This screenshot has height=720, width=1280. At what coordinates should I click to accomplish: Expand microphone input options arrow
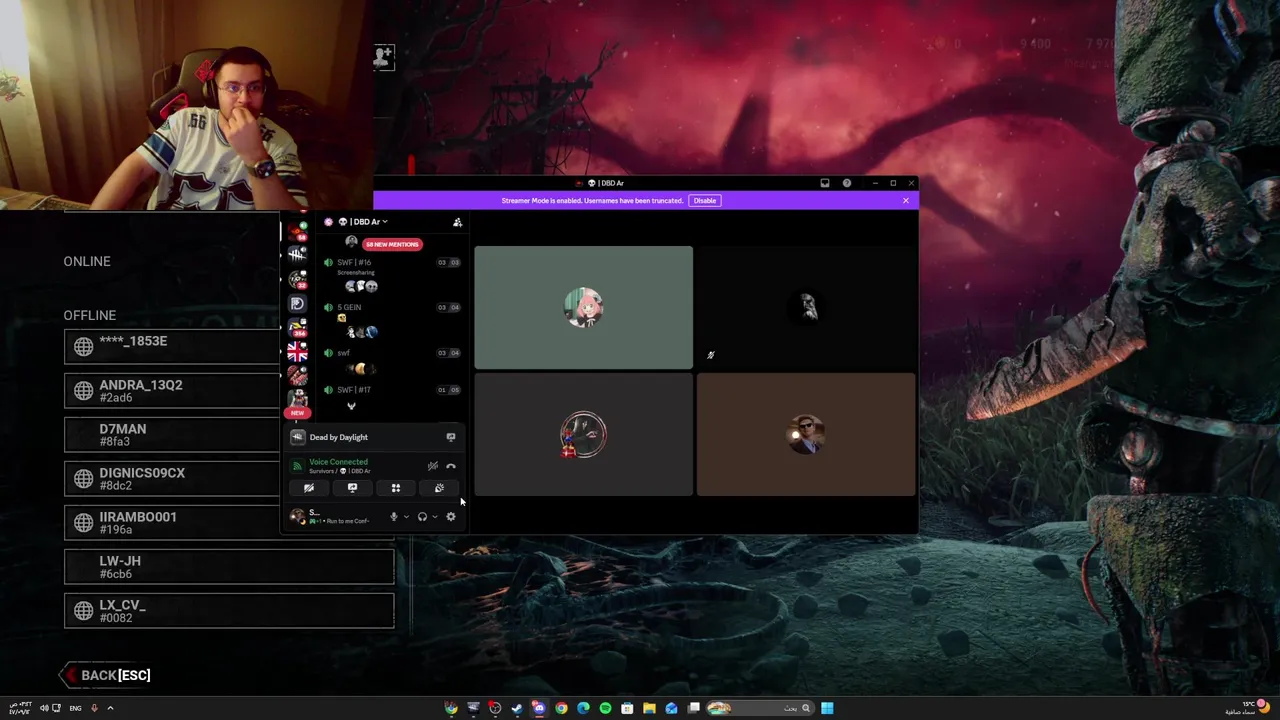tap(406, 517)
